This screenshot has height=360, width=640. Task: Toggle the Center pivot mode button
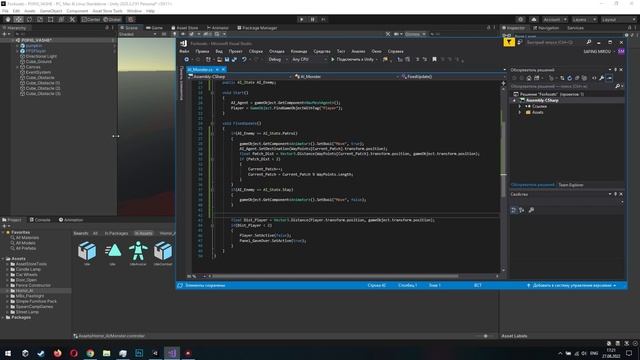(91, 19)
